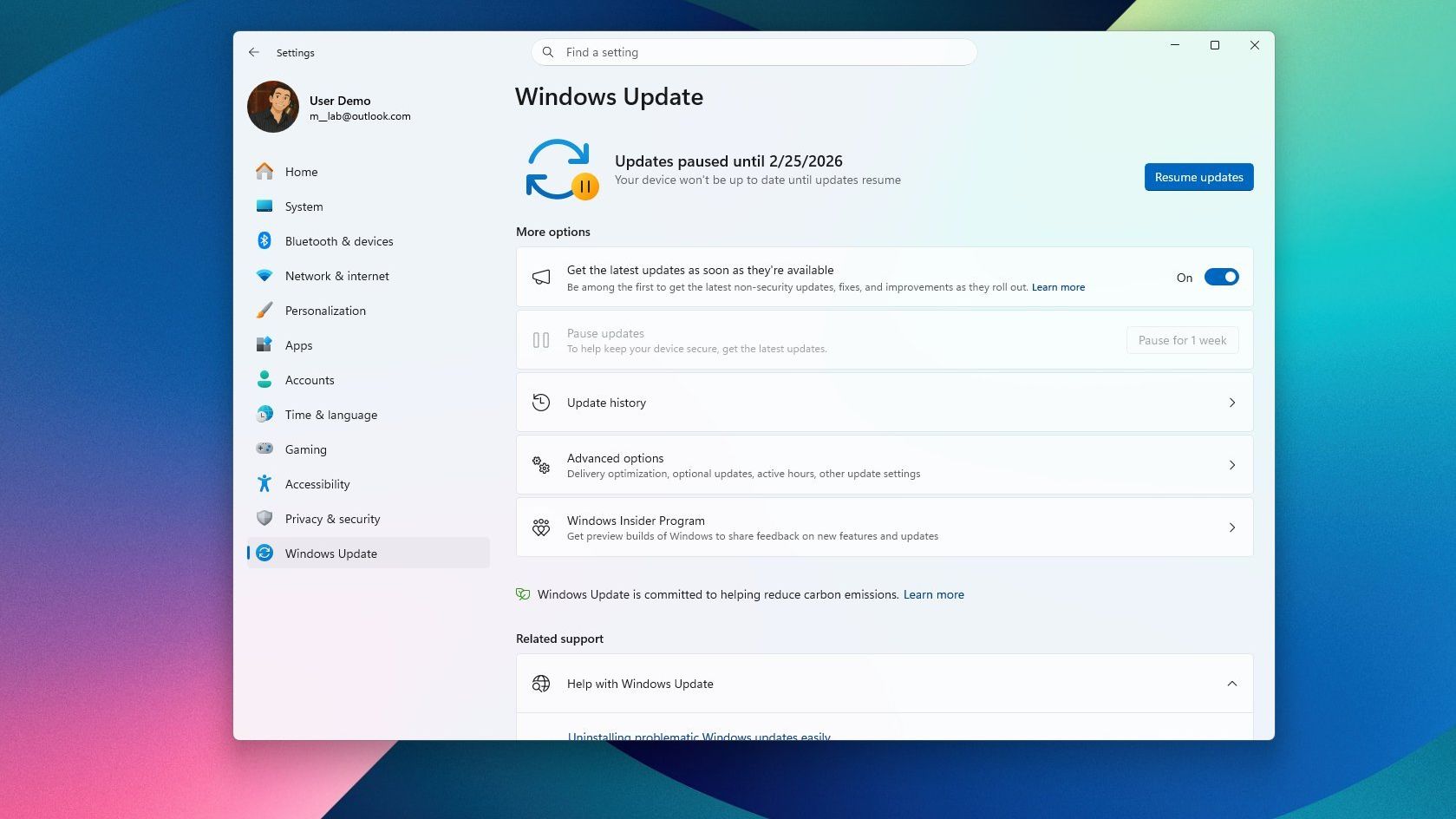Switch to Apps settings

click(369, 345)
